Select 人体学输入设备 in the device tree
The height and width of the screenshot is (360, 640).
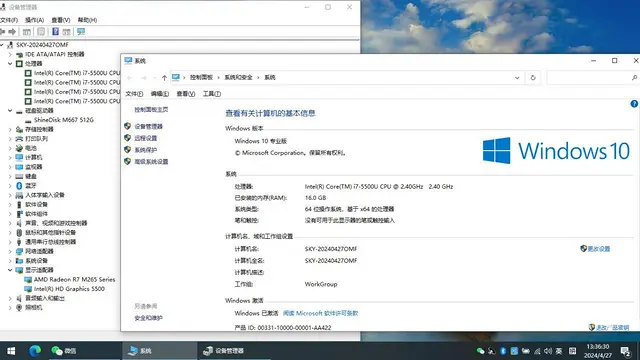(x=45, y=195)
